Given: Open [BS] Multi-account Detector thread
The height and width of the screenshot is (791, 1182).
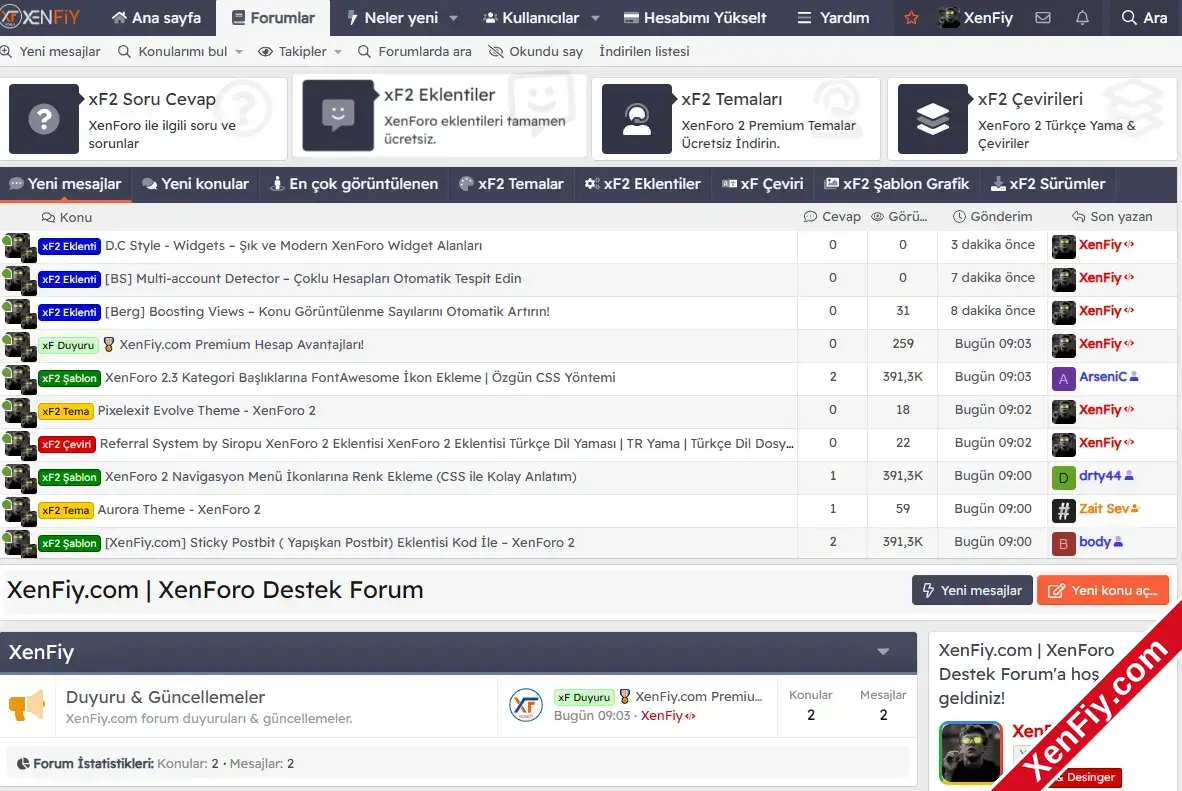Looking at the screenshot, I should coord(313,279).
